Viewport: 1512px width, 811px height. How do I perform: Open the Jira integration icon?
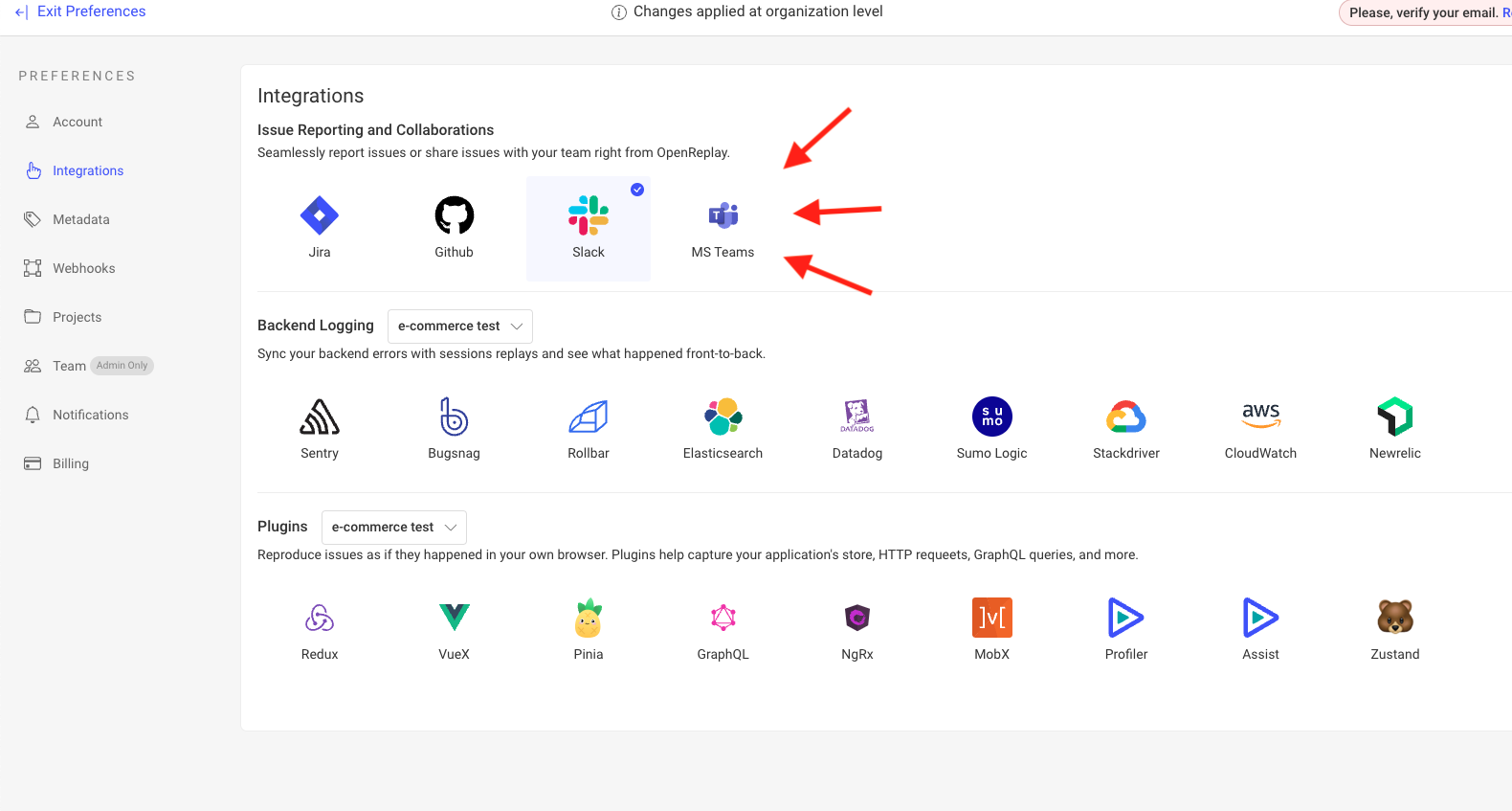(x=320, y=215)
